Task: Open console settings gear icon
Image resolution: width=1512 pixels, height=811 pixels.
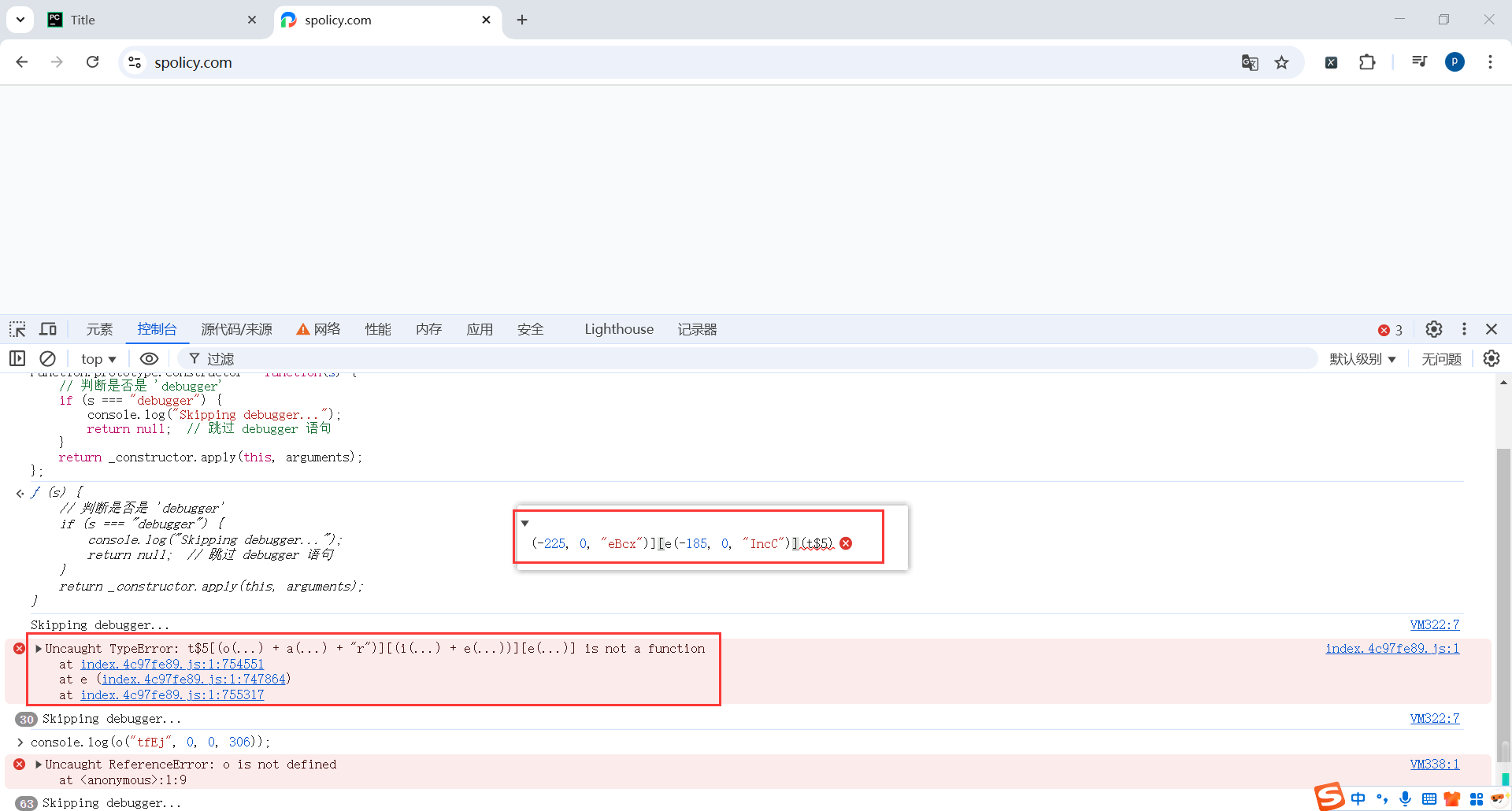Action: [1492, 358]
